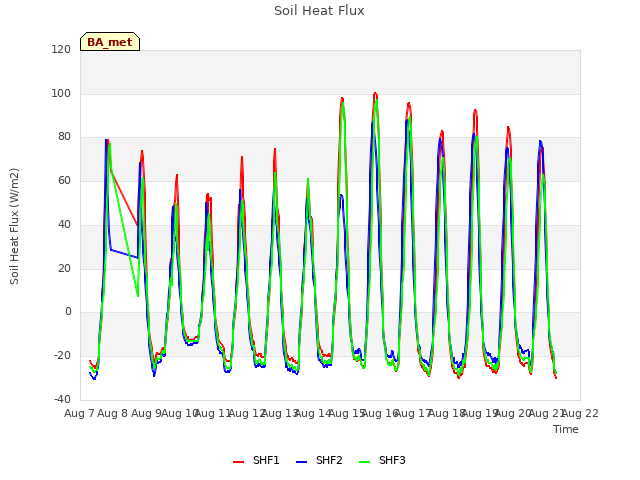
Task: Click the BA_met annotation label
Action: (x=110, y=42)
